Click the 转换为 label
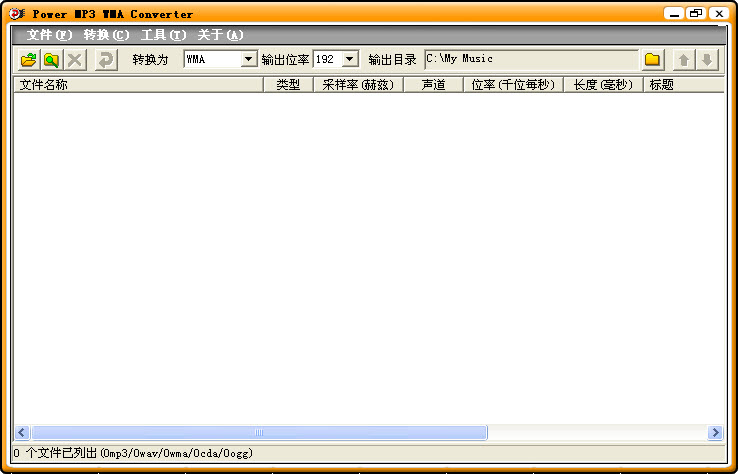 pyautogui.click(x=150, y=60)
